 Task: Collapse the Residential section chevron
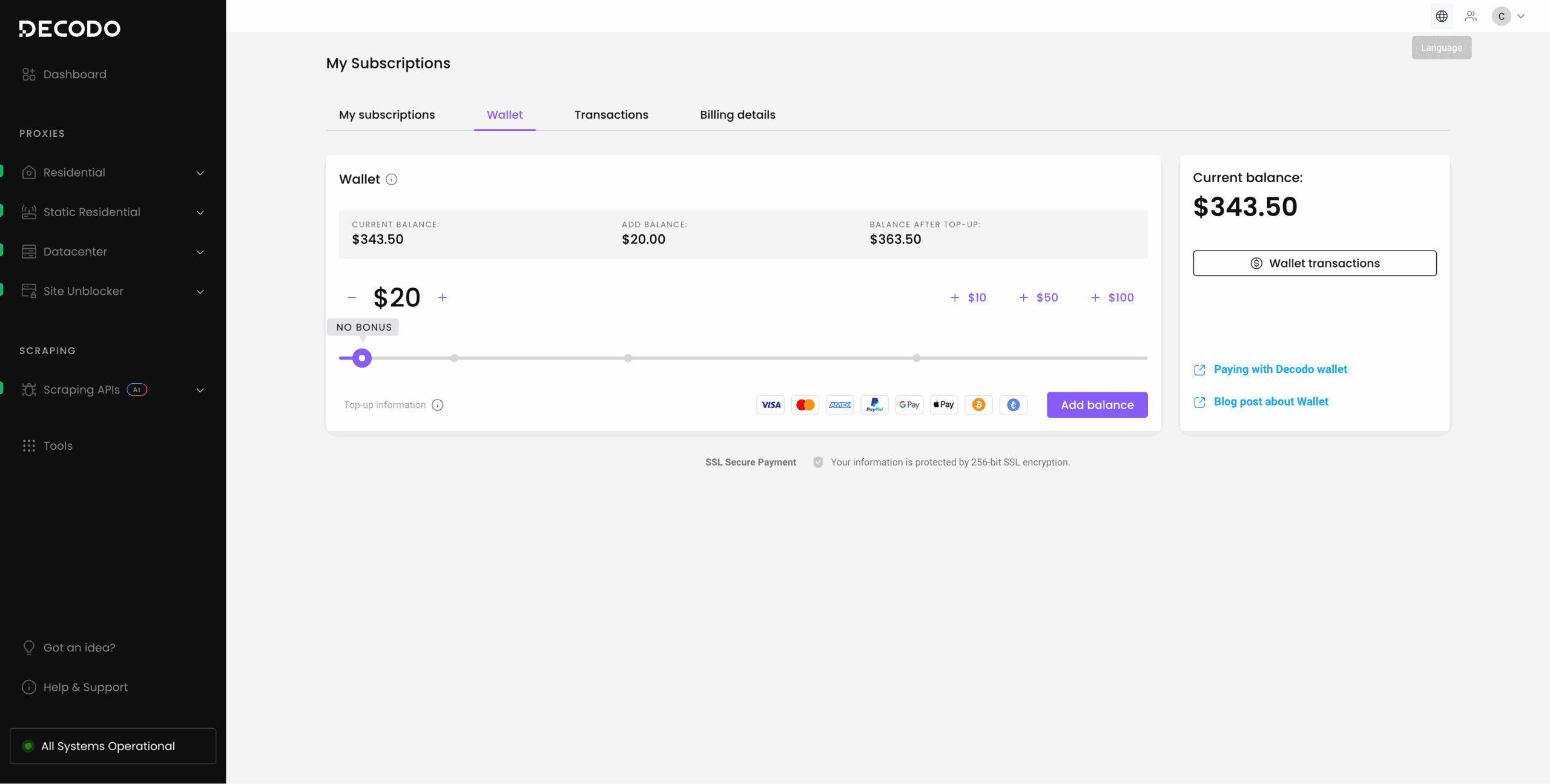pyautogui.click(x=200, y=173)
